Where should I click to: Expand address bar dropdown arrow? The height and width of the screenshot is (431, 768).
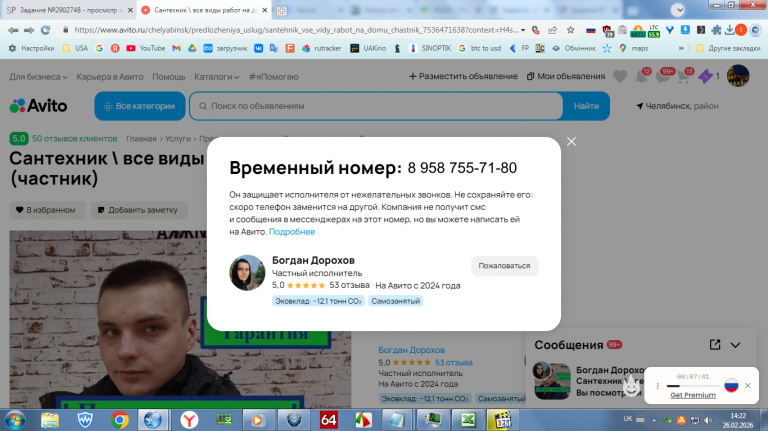click(x=523, y=30)
